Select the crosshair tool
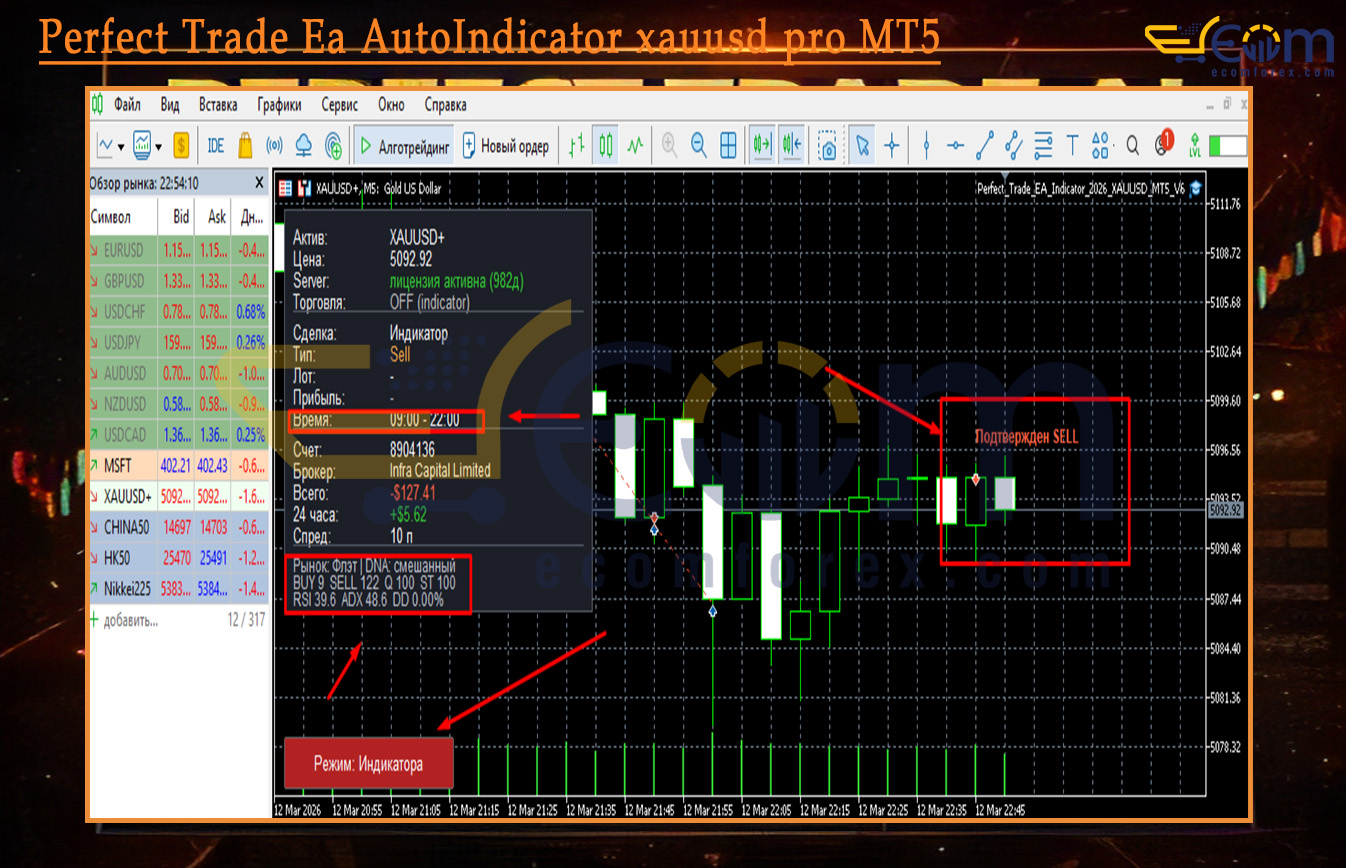 [x=891, y=146]
